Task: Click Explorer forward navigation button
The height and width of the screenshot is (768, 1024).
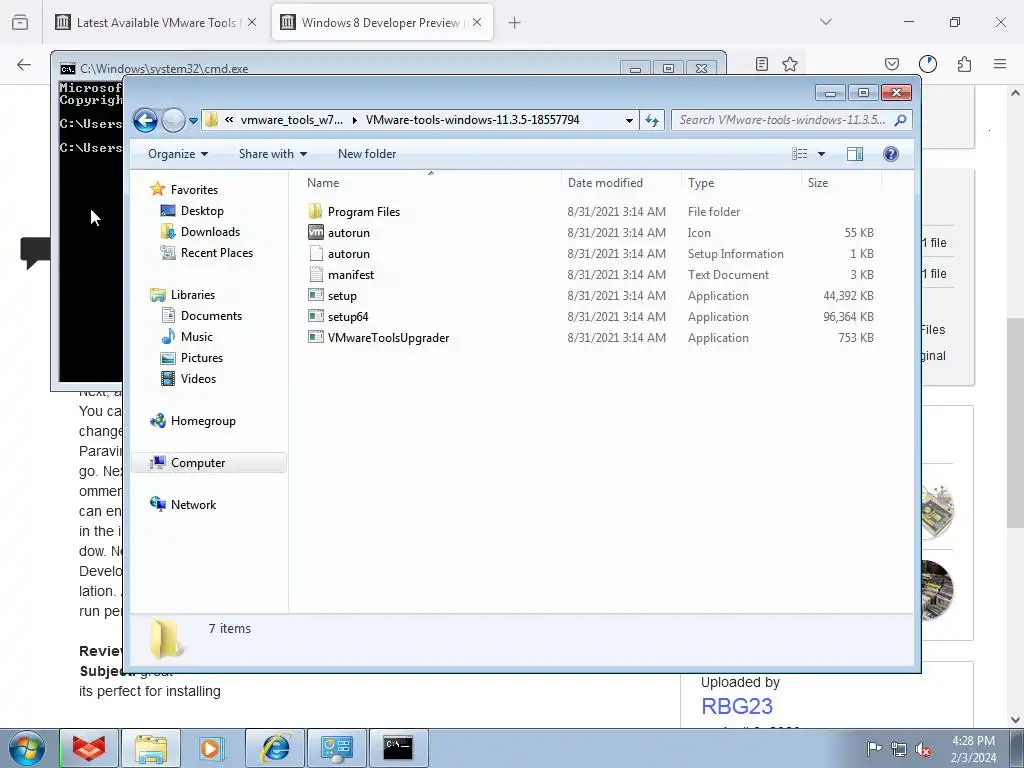Action: tap(173, 120)
